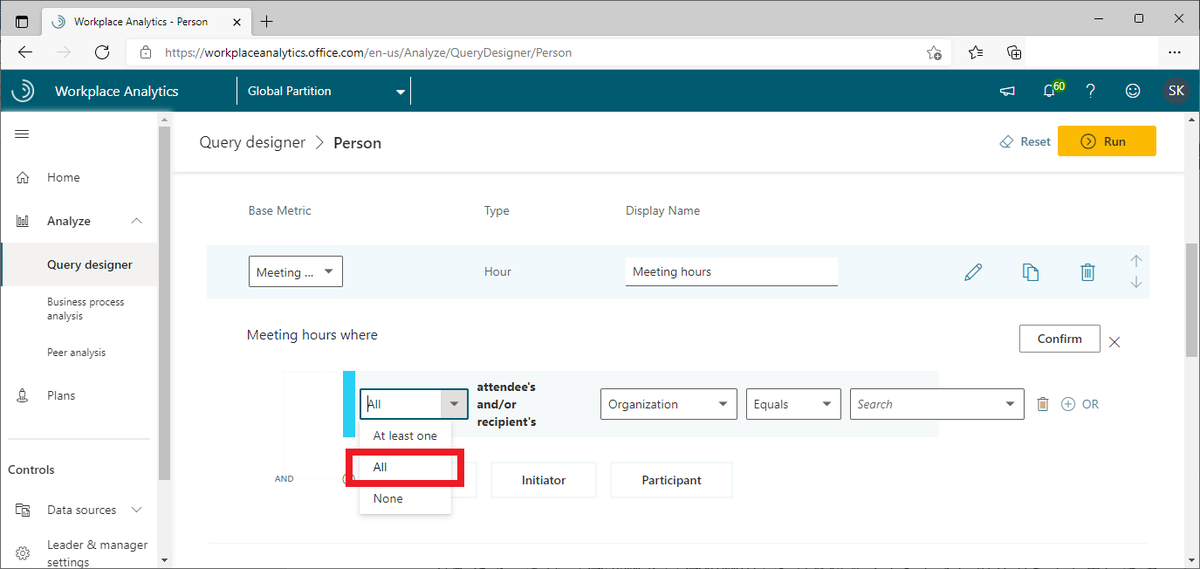Open the Search value dropdown

click(936, 404)
